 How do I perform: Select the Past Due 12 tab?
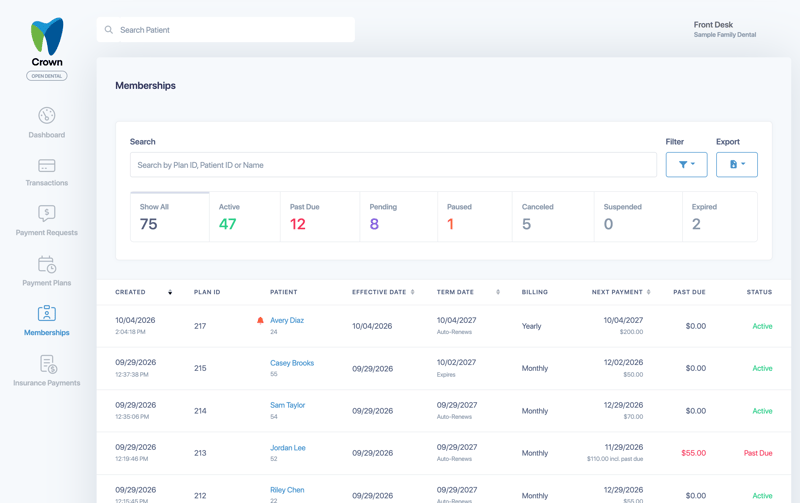click(320, 216)
